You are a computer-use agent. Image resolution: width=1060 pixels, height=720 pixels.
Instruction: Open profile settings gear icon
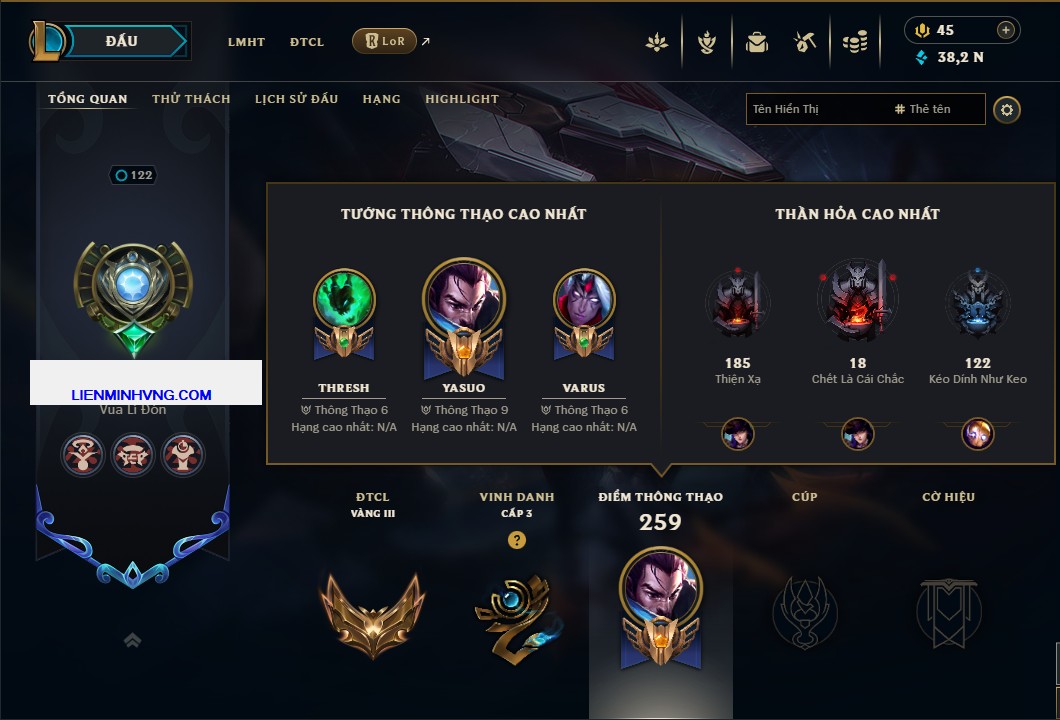[1007, 110]
